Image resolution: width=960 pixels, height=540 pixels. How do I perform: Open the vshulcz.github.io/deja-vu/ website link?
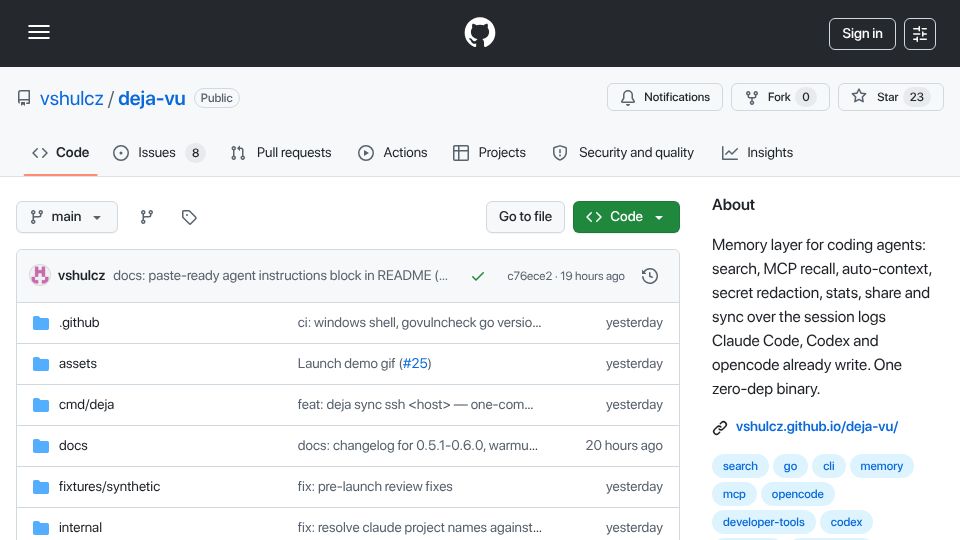(817, 427)
